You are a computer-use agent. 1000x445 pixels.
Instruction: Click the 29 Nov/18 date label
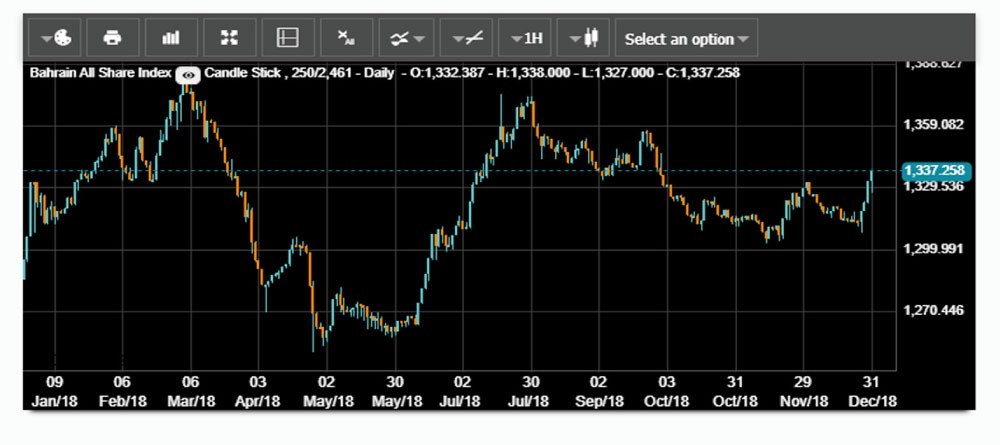(x=803, y=391)
